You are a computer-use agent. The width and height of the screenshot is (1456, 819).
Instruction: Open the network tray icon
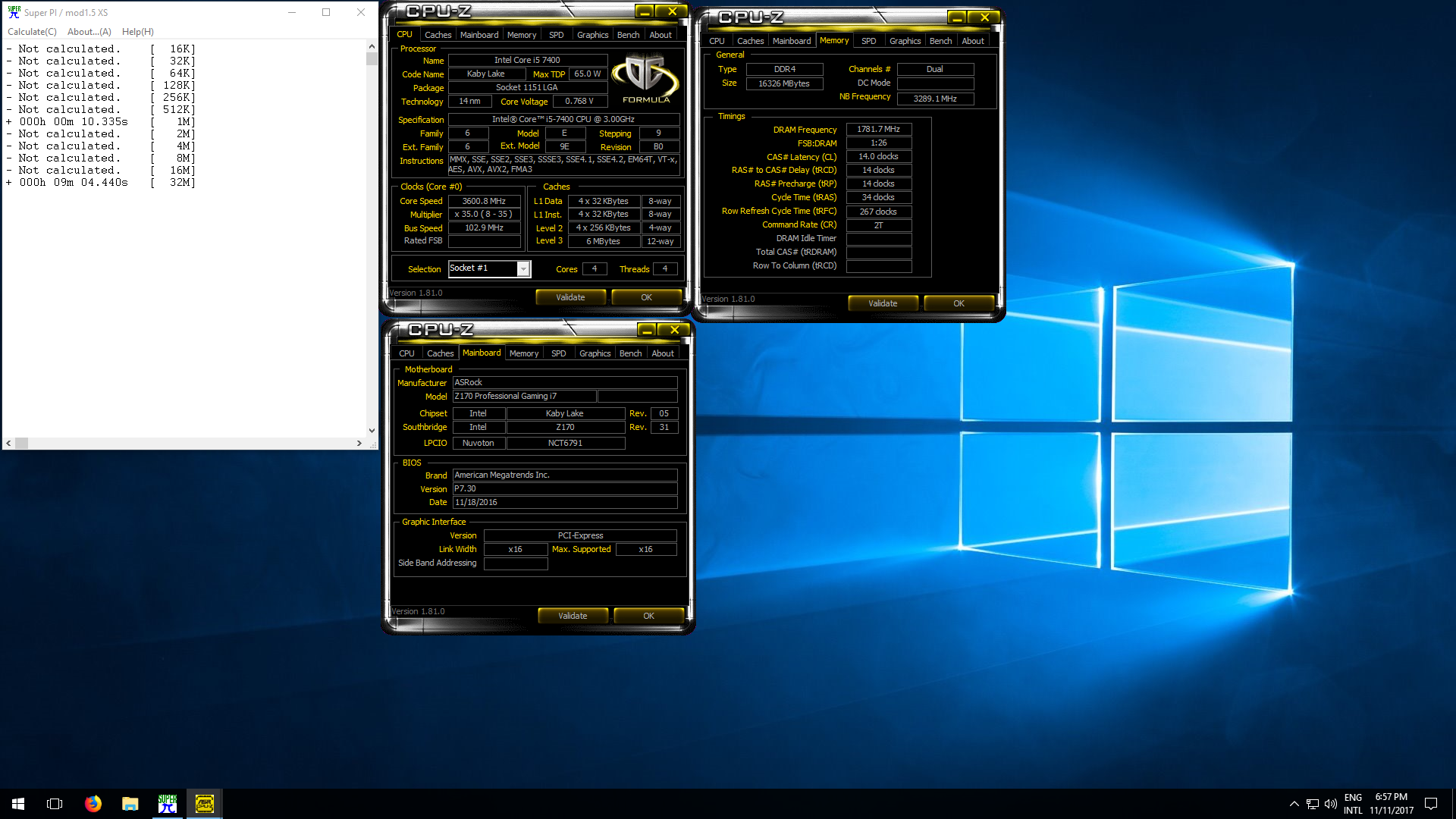click(x=1312, y=804)
